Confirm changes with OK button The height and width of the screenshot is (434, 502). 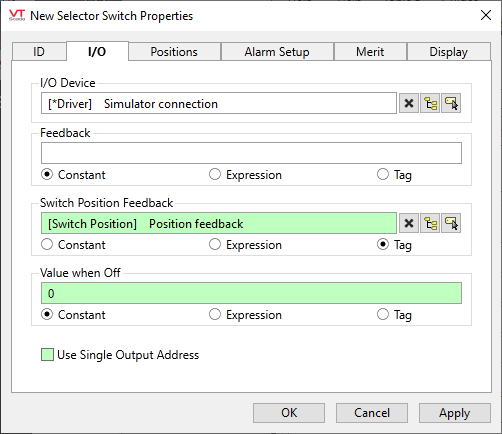tap(289, 413)
